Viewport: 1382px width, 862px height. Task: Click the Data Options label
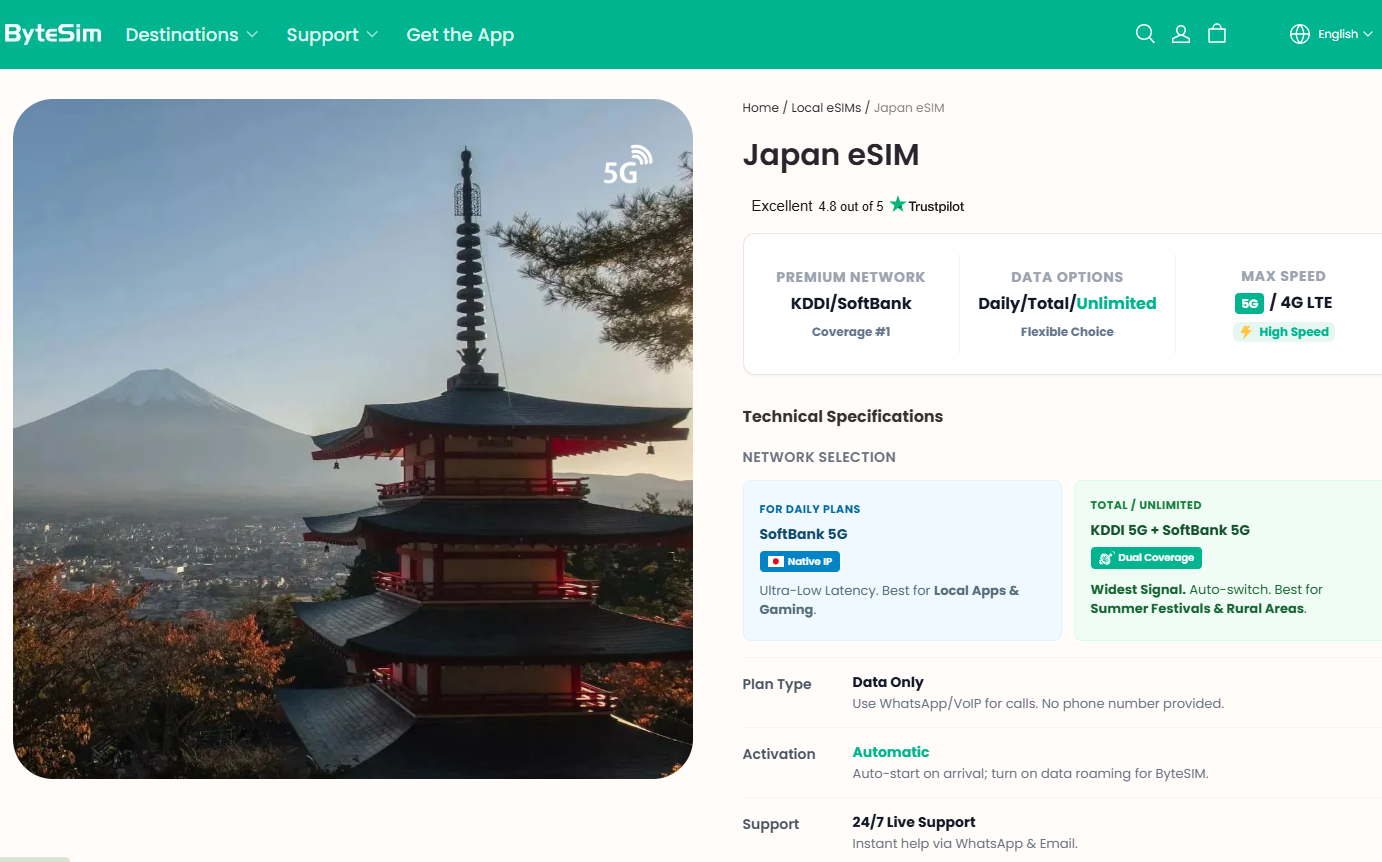pyautogui.click(x=1067, y=277)
